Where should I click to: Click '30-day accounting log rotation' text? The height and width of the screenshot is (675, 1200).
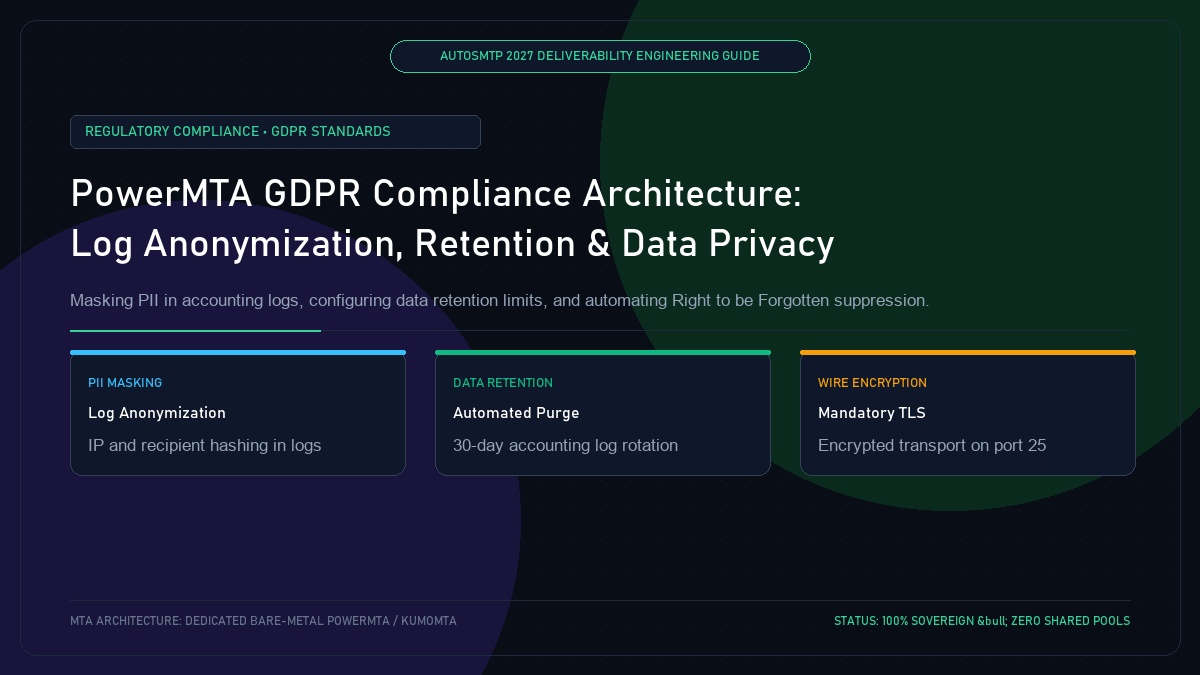(565, 445)
